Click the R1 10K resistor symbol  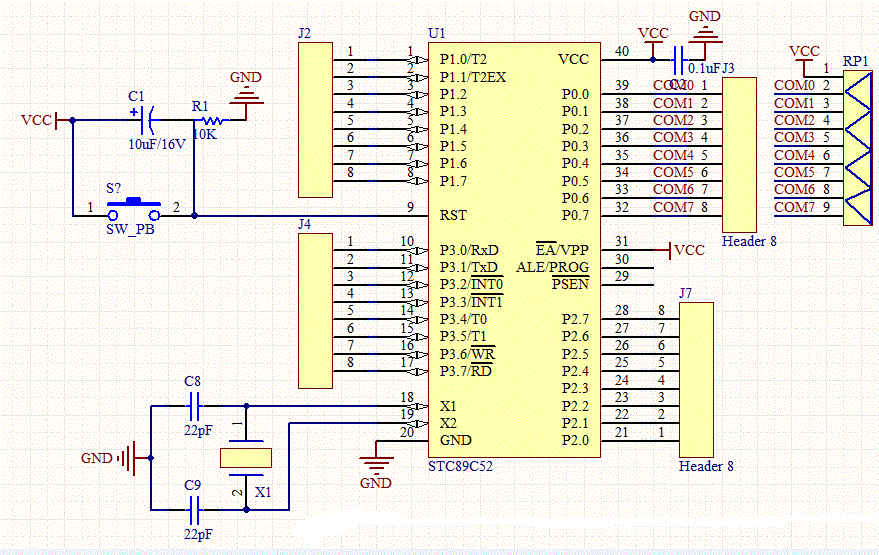coord(210,121)
